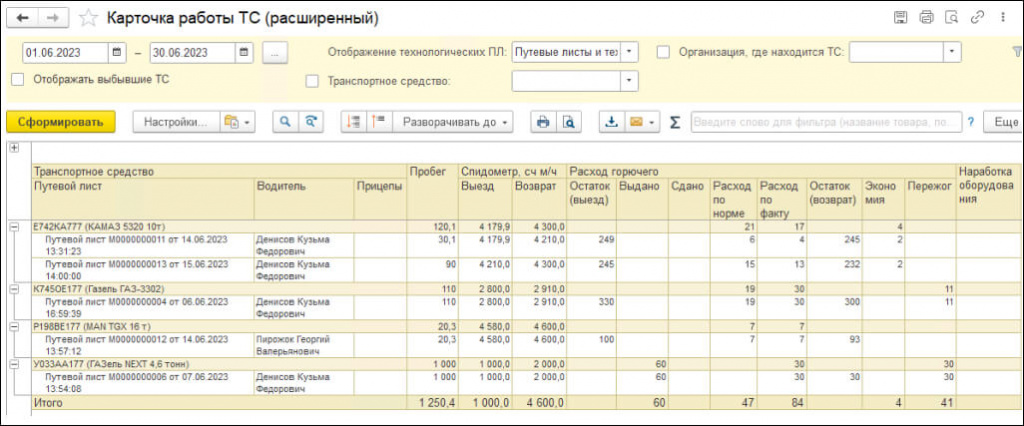Tick the Транспортное средство checkbox
The height and width of the screenshot is (426, 1024).
[x=313, y=82]
